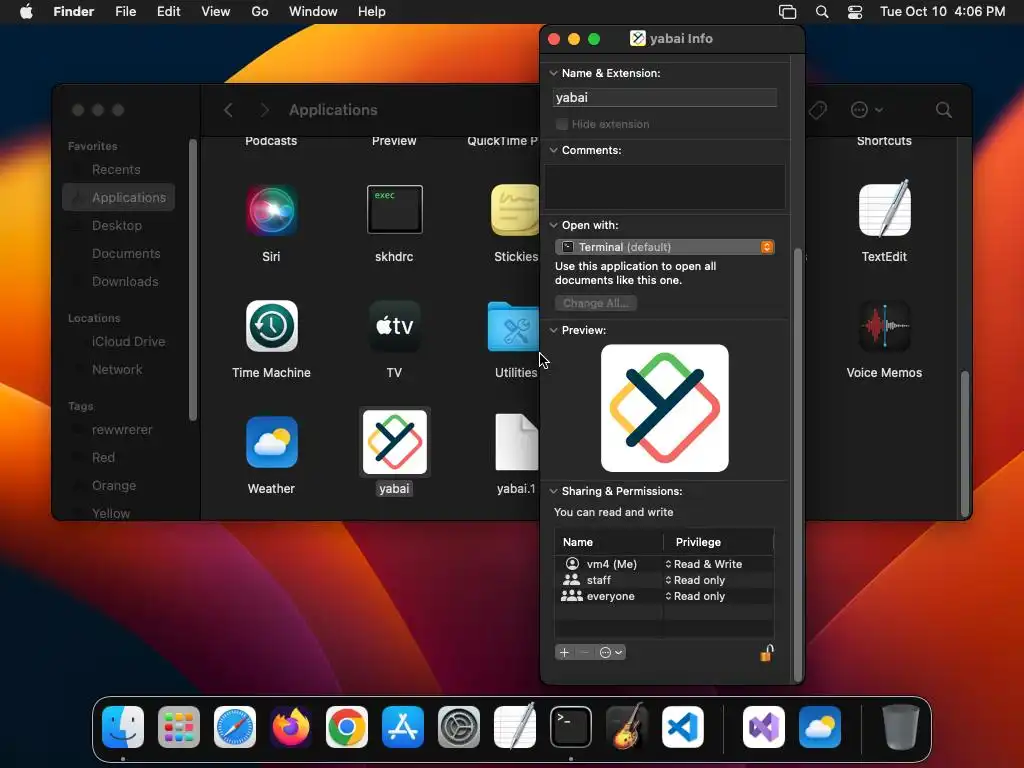The height and width of the screenshot is (768, 1024).
Task: Launch Visual Studio Code from the Dock
Action: [x=682, y=727]
